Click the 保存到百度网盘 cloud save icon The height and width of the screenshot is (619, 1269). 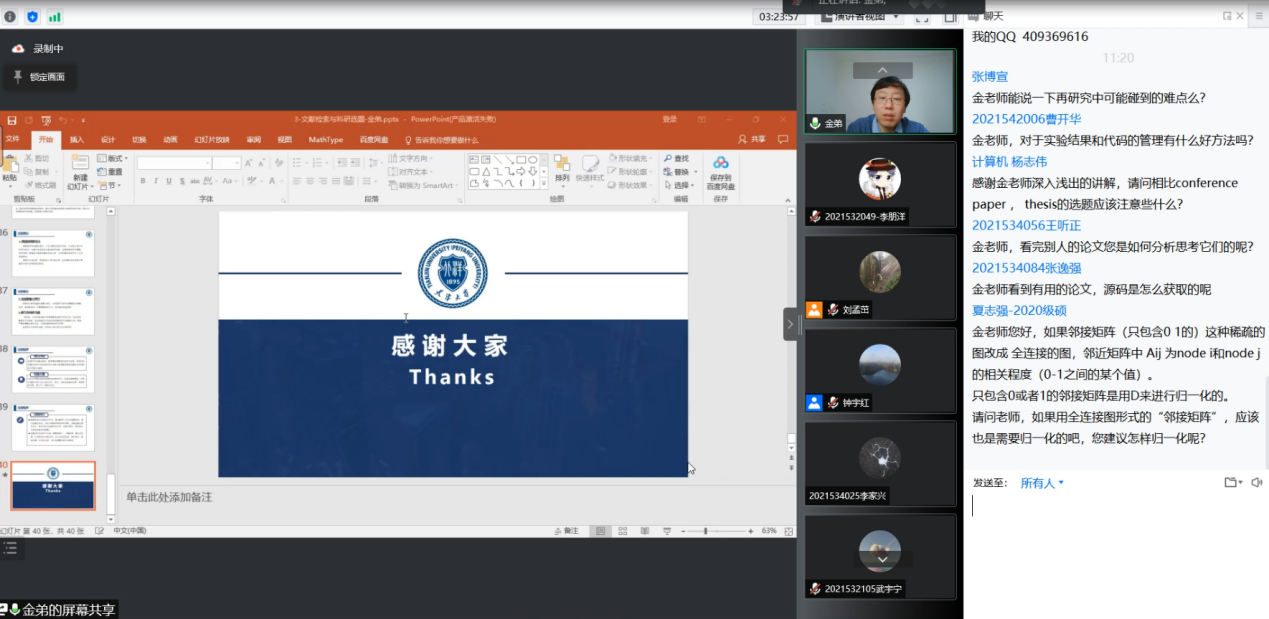720,164
